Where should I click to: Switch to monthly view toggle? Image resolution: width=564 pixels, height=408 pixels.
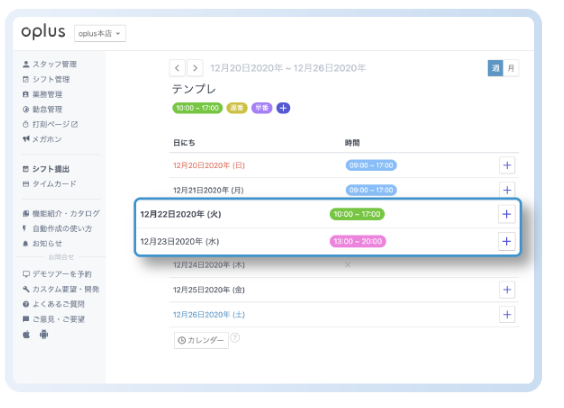(511, 68)
